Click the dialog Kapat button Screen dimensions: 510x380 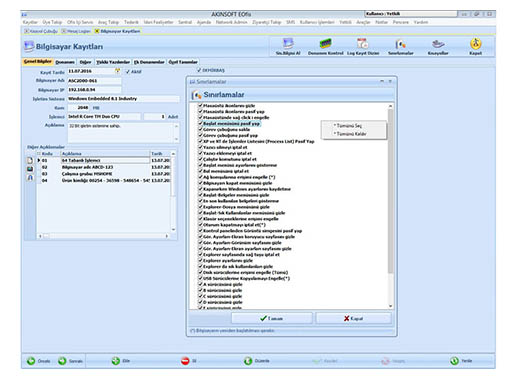[x=354, y=318]
